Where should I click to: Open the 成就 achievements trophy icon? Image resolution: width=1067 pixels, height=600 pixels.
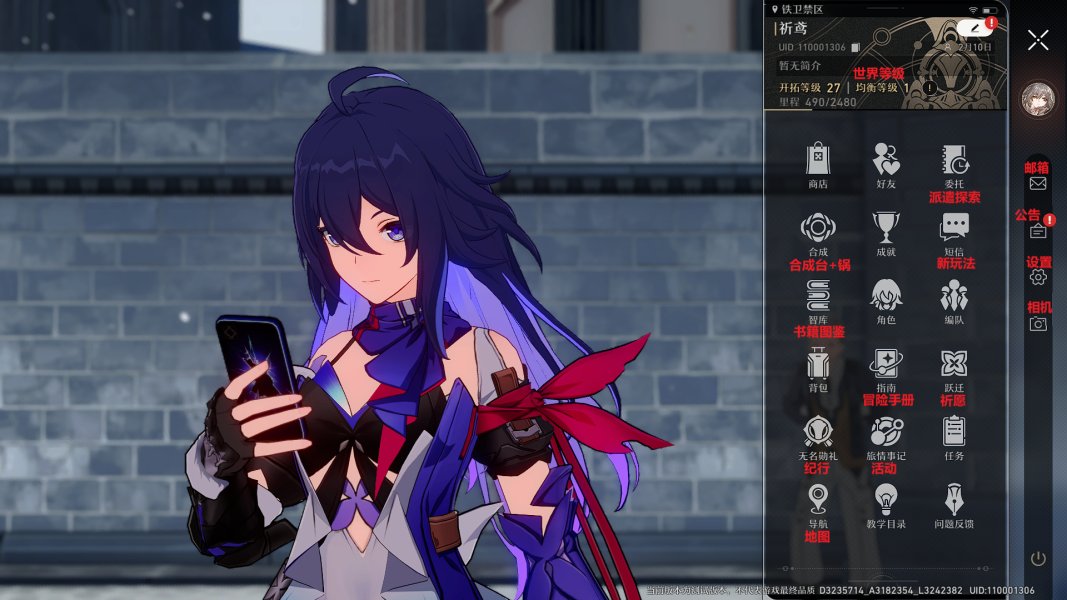coord(886,228)
